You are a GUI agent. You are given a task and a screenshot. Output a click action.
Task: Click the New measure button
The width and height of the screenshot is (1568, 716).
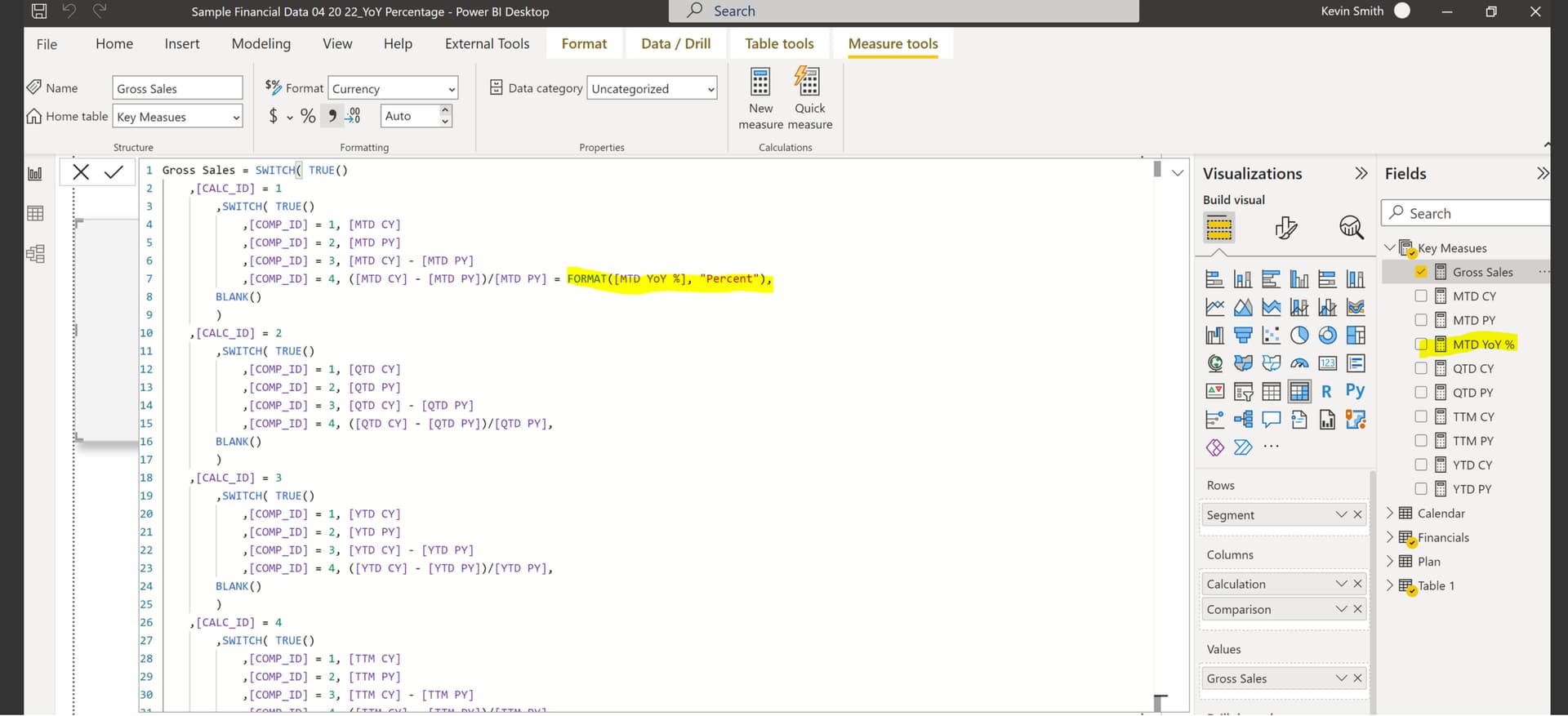(760, 99)
